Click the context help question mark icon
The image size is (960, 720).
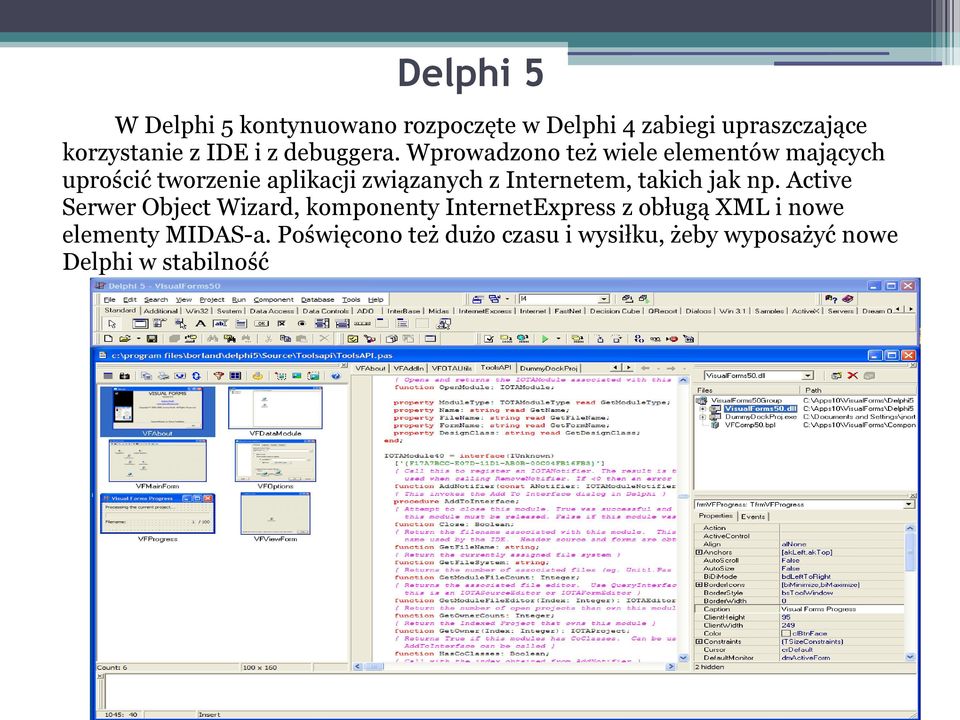tap(831, 299)
